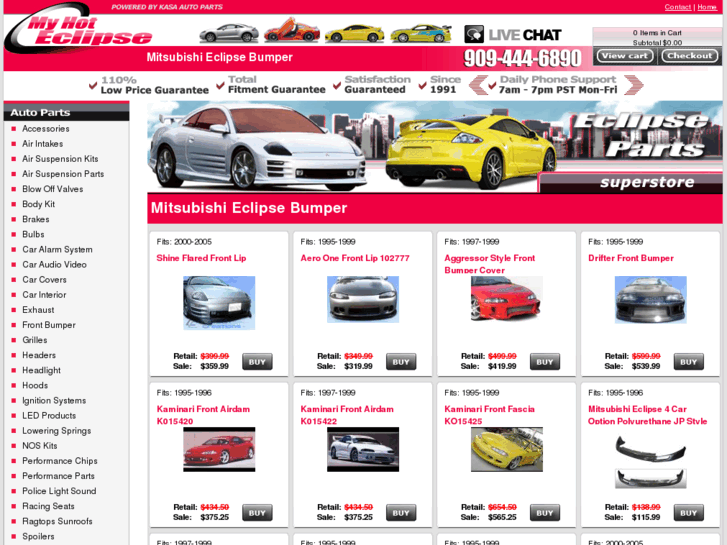The image size is (727, 545).
Task: Click the My Hot Eclipse logo
Action: click(78, 30)
